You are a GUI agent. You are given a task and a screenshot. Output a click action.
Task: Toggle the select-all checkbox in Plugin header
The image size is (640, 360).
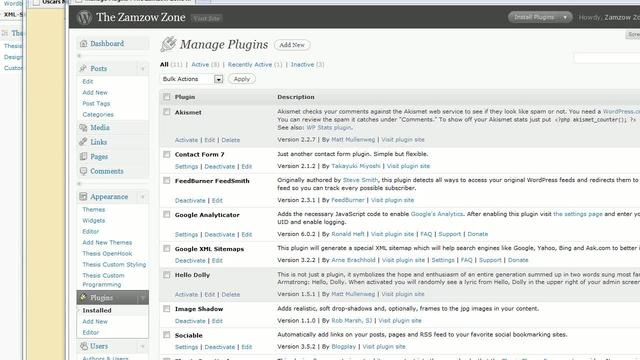pos(167,97)
